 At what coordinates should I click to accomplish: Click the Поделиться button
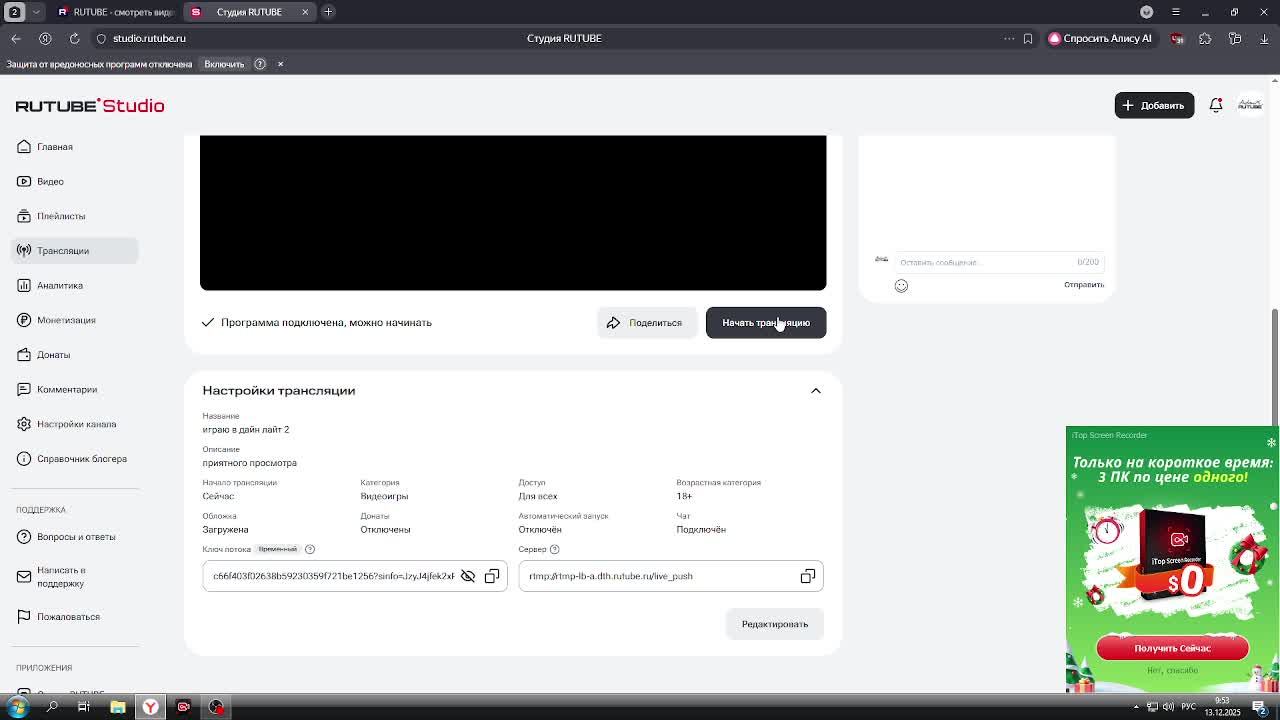pos(646,323)
